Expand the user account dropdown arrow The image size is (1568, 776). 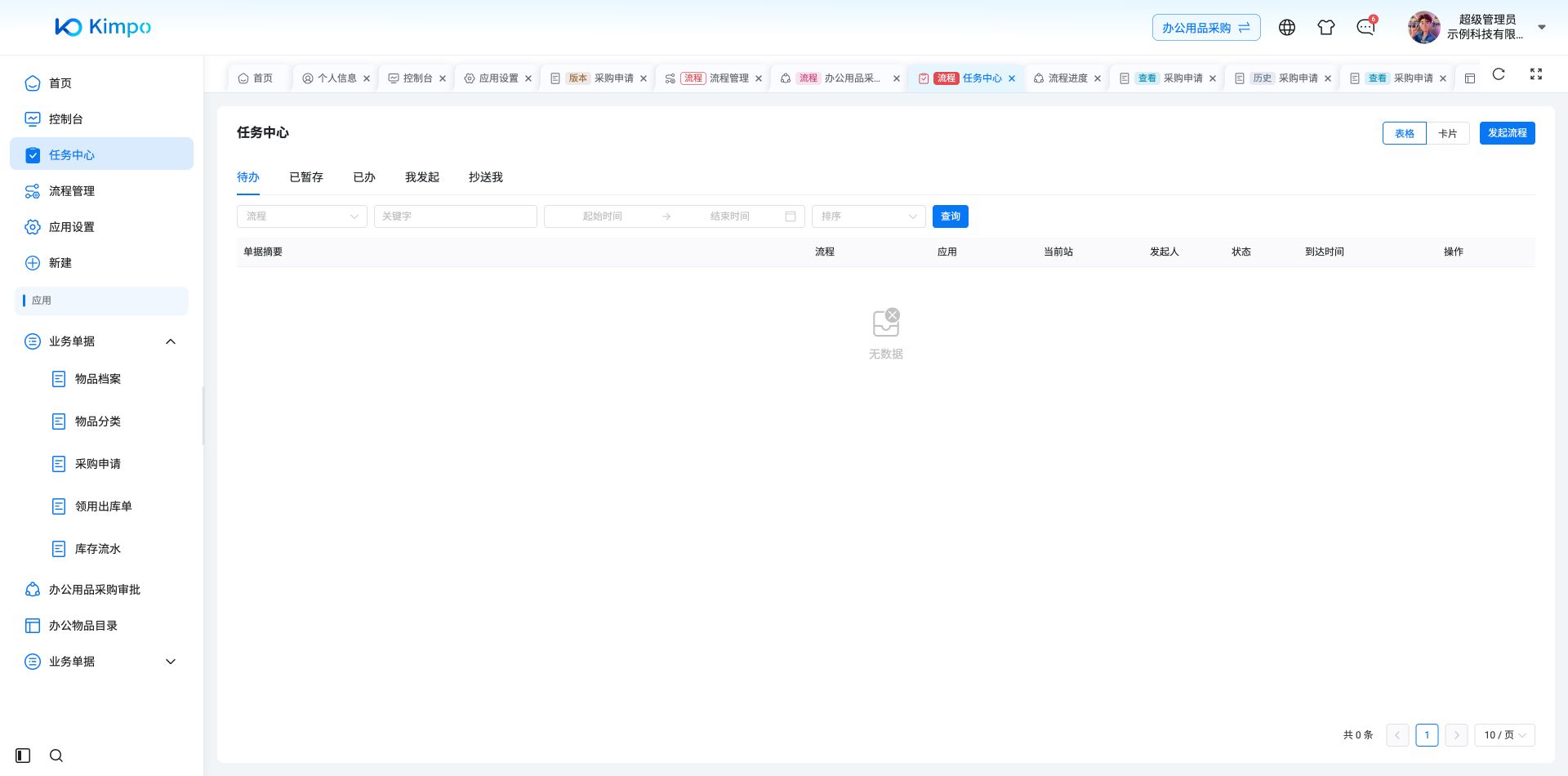click(1542, 27)
